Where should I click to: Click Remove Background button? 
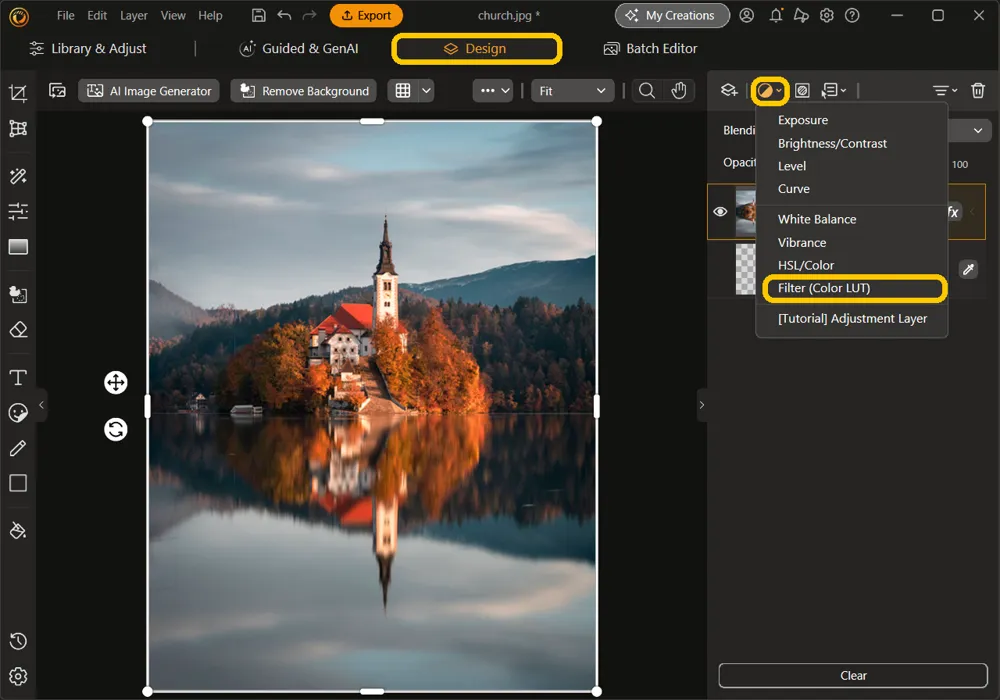tap(304, 91)
